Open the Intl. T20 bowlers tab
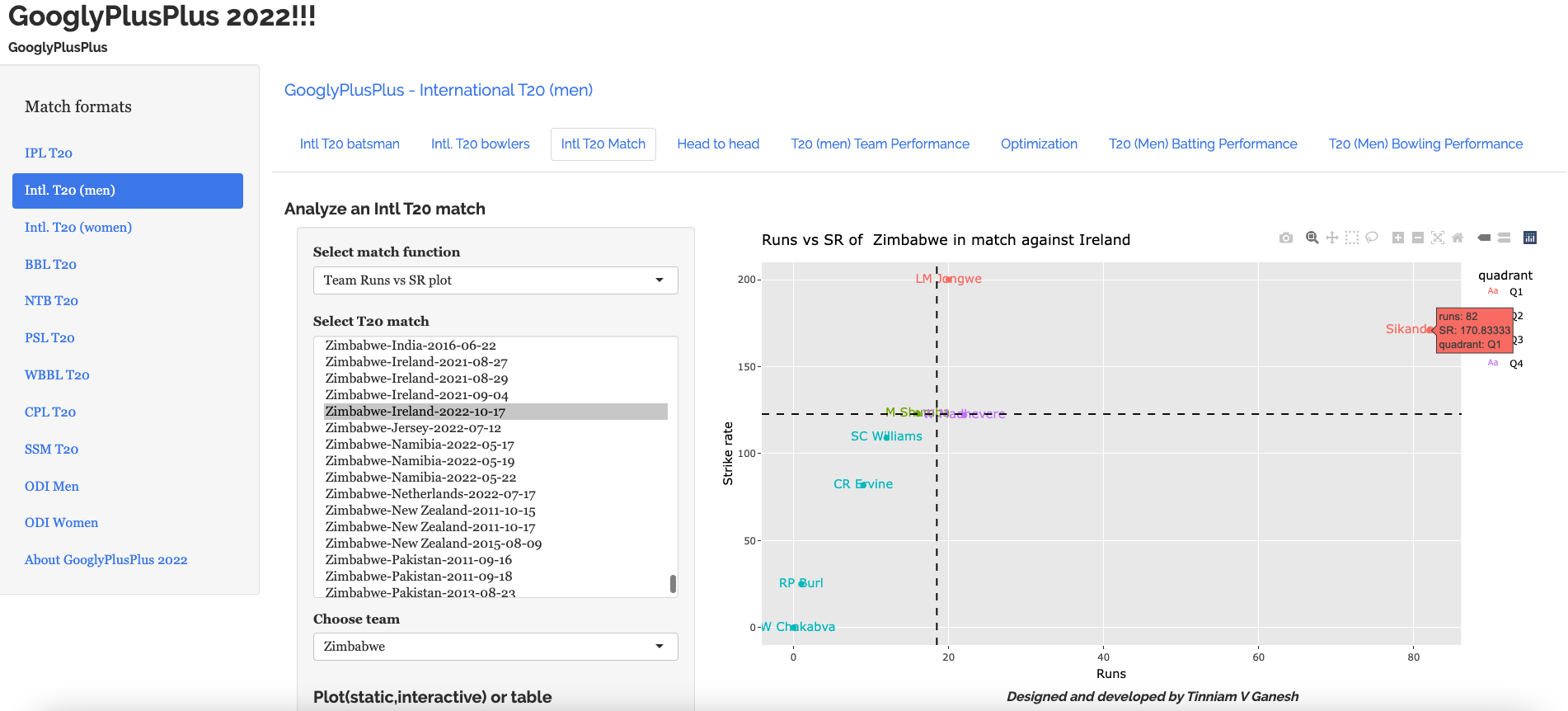Viewport: 1568px width, 711px height. point(480,144)
